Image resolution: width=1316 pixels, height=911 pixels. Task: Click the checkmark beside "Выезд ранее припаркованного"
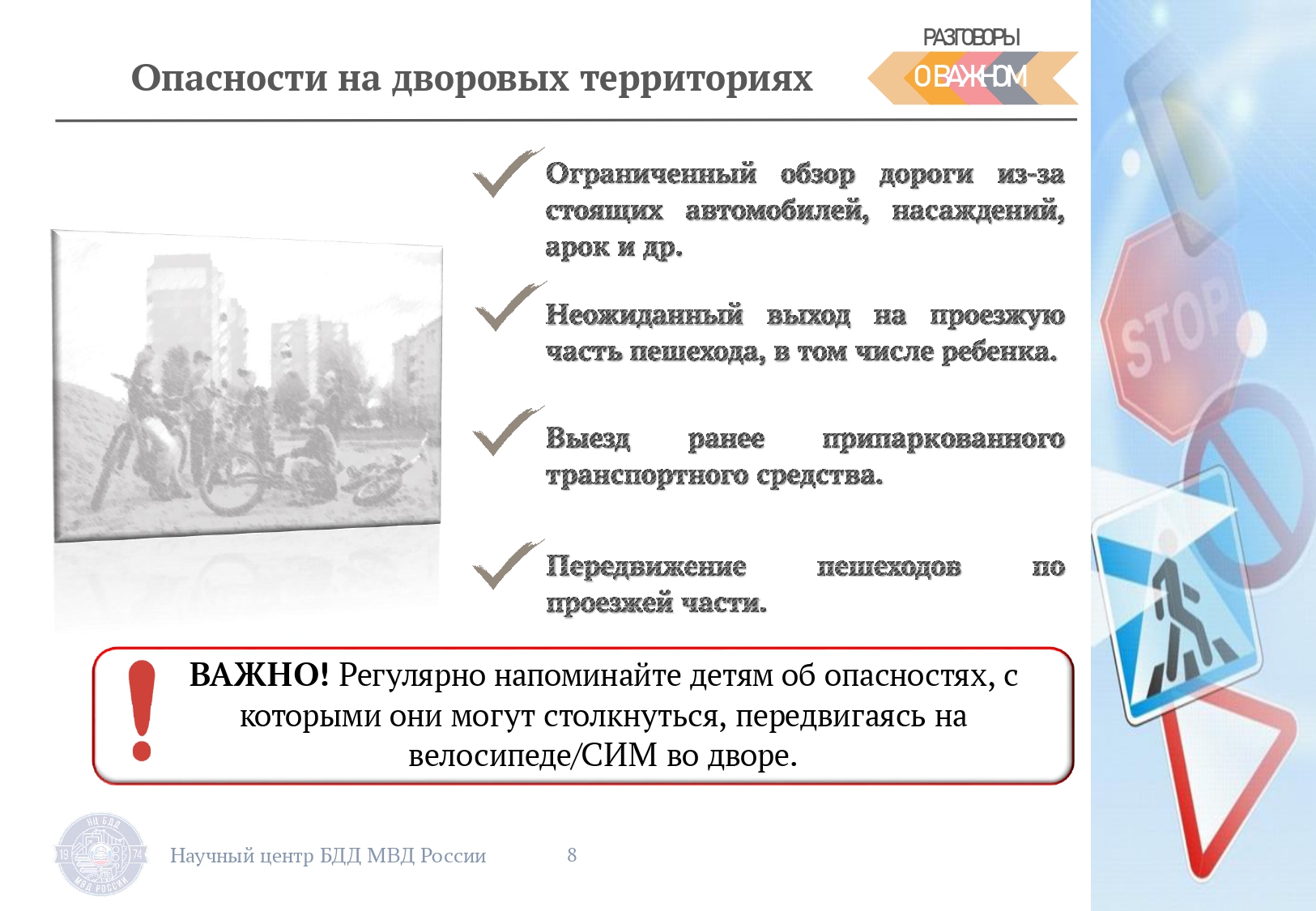(508, 431)
